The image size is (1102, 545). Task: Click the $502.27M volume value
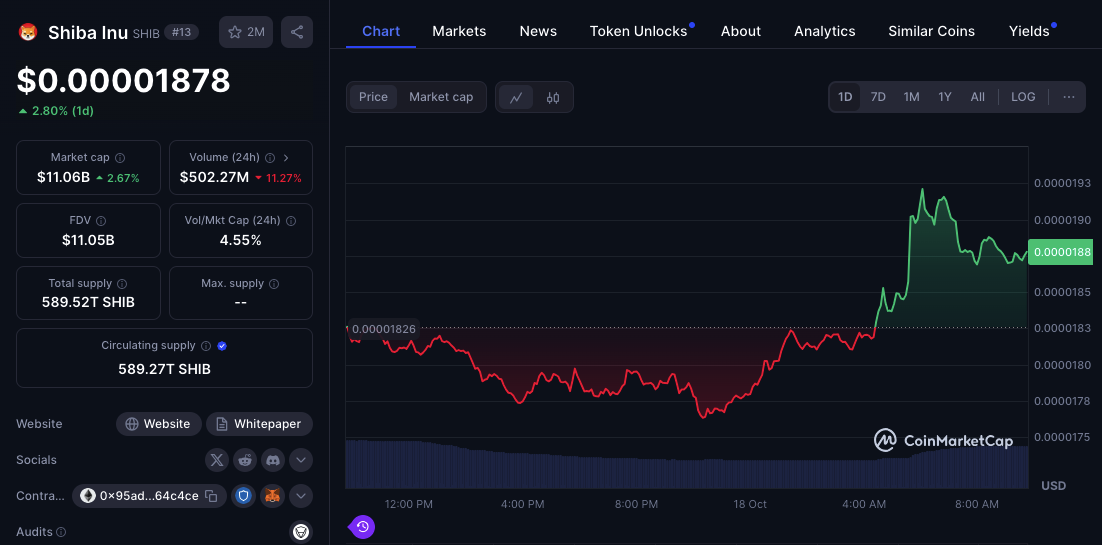[x=214, y=178]
